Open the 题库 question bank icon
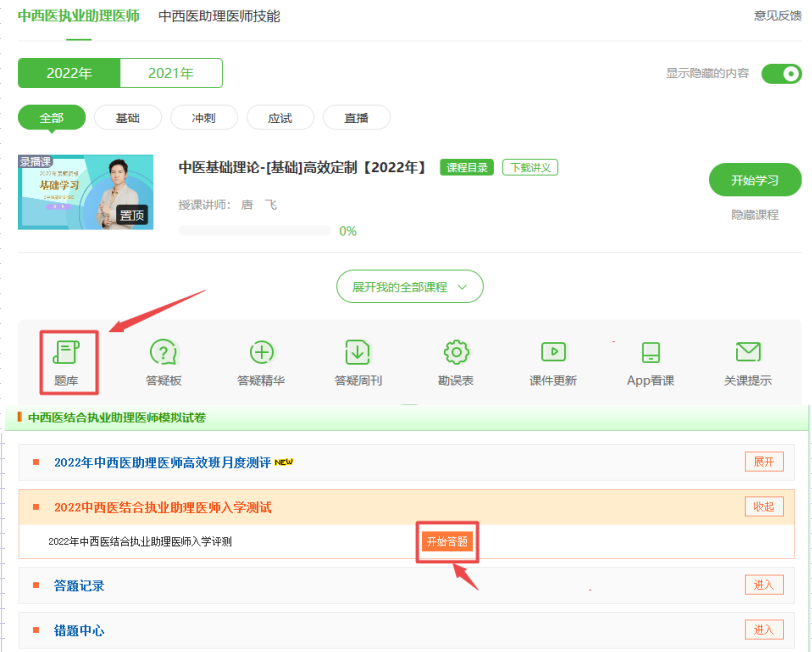 [x=69, y=362]
